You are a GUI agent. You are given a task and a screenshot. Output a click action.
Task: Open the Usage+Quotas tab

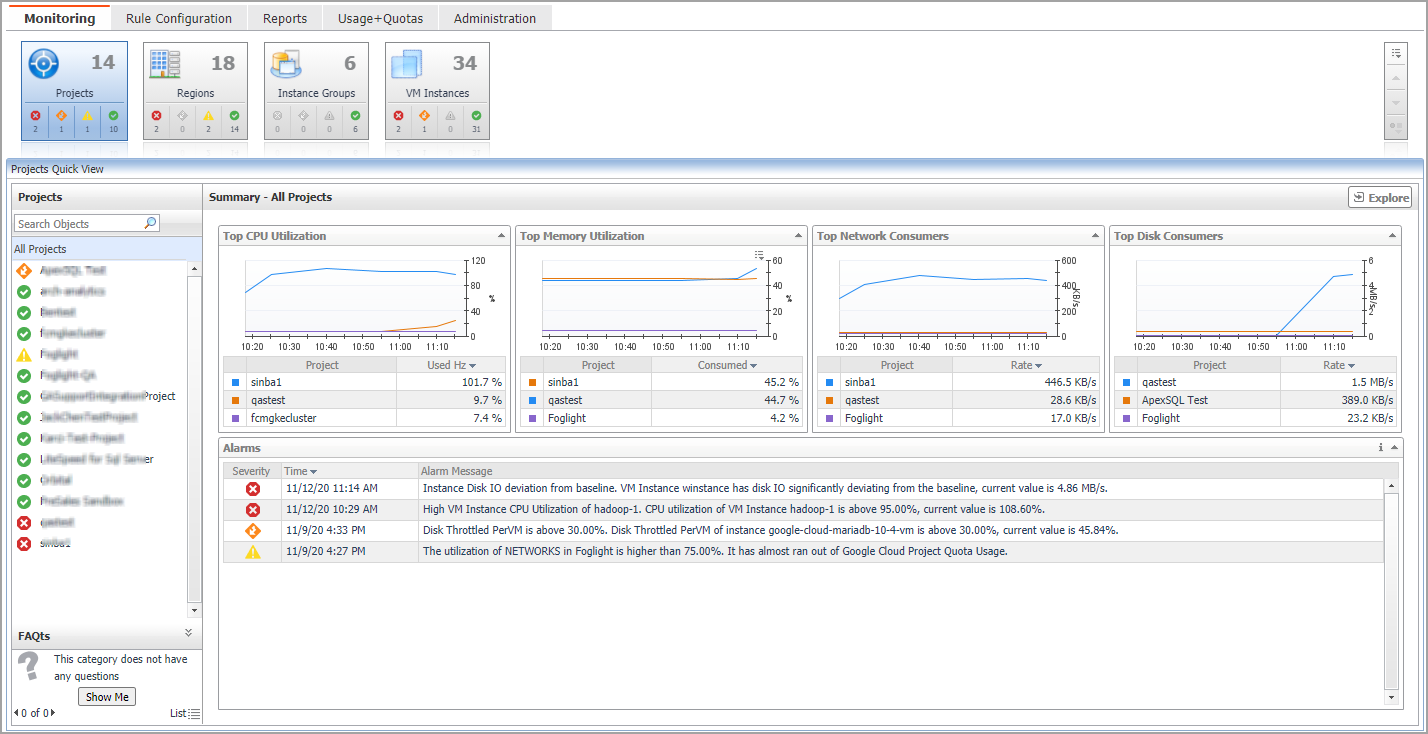pyautogui.click(x=380, y=18)
